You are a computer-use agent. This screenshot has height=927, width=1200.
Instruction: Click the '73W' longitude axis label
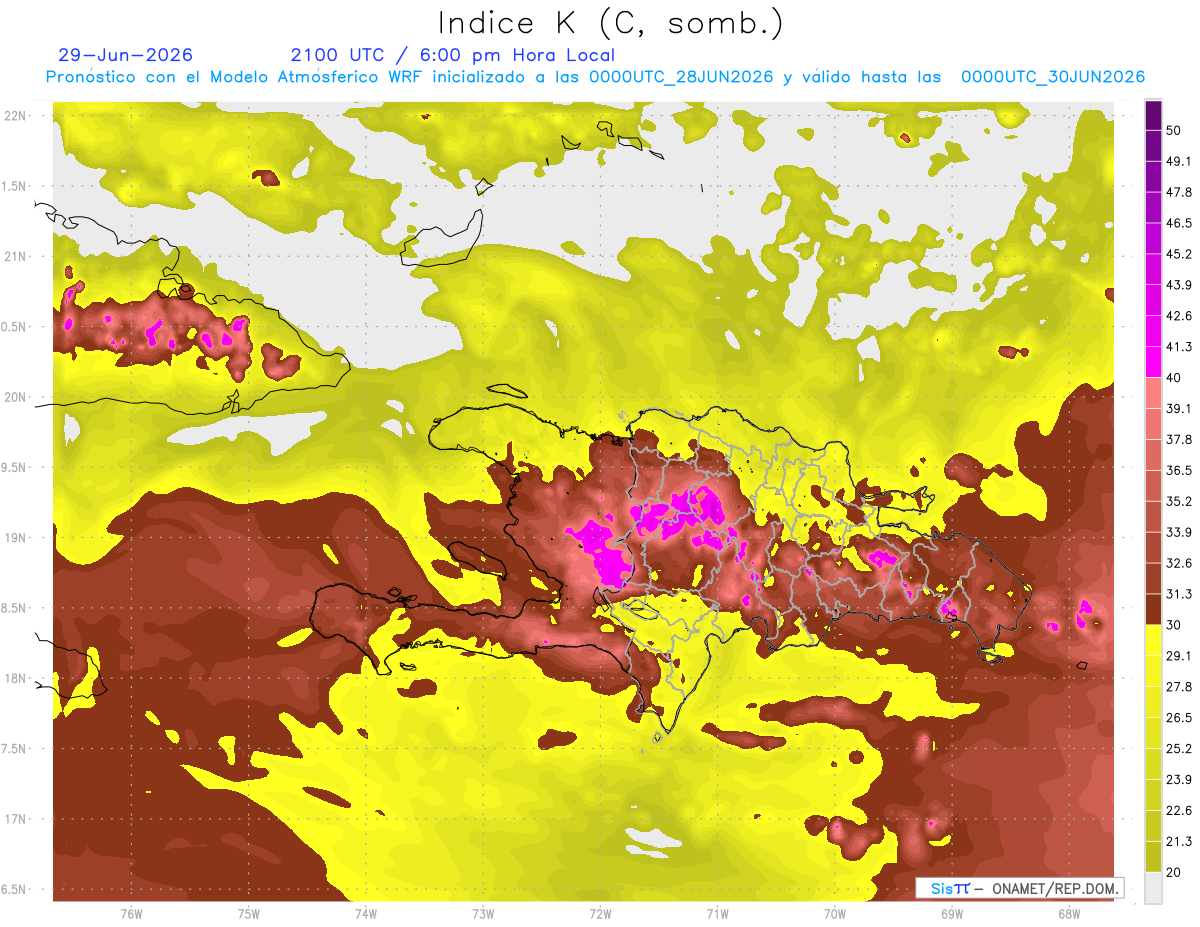coord(483,913)
